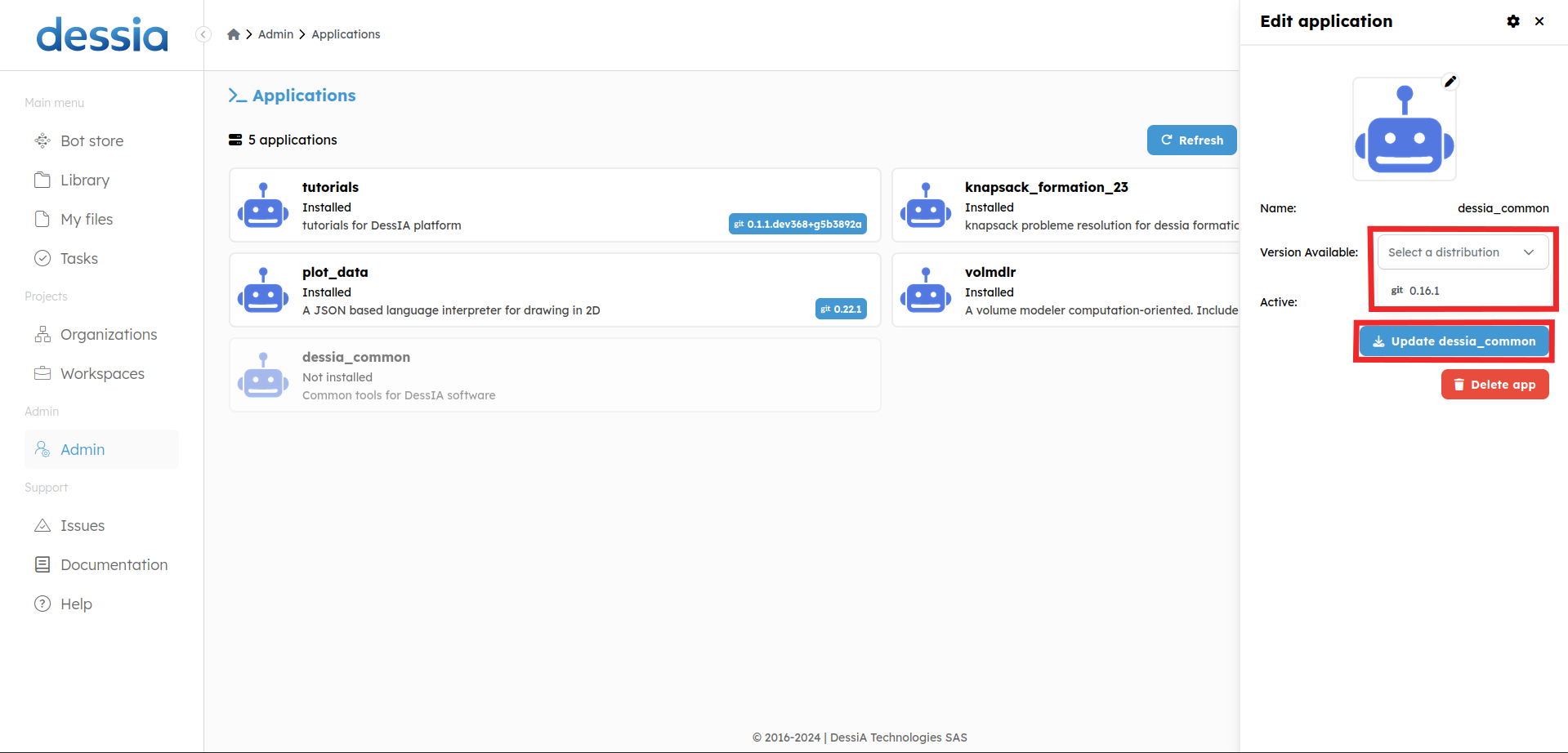
Task: Open the Help sidebar entry
Action: pyautogui.click(x=101, y=604)
